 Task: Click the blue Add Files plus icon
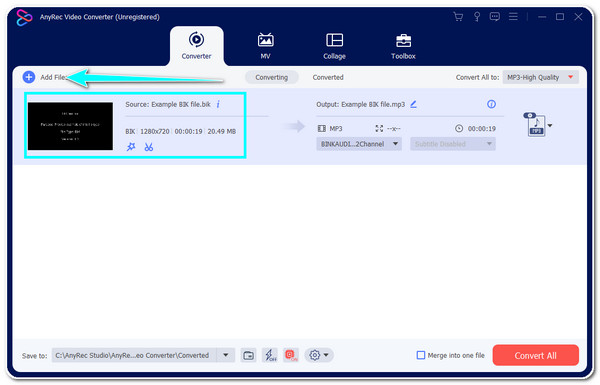click(x=29, y=77)
